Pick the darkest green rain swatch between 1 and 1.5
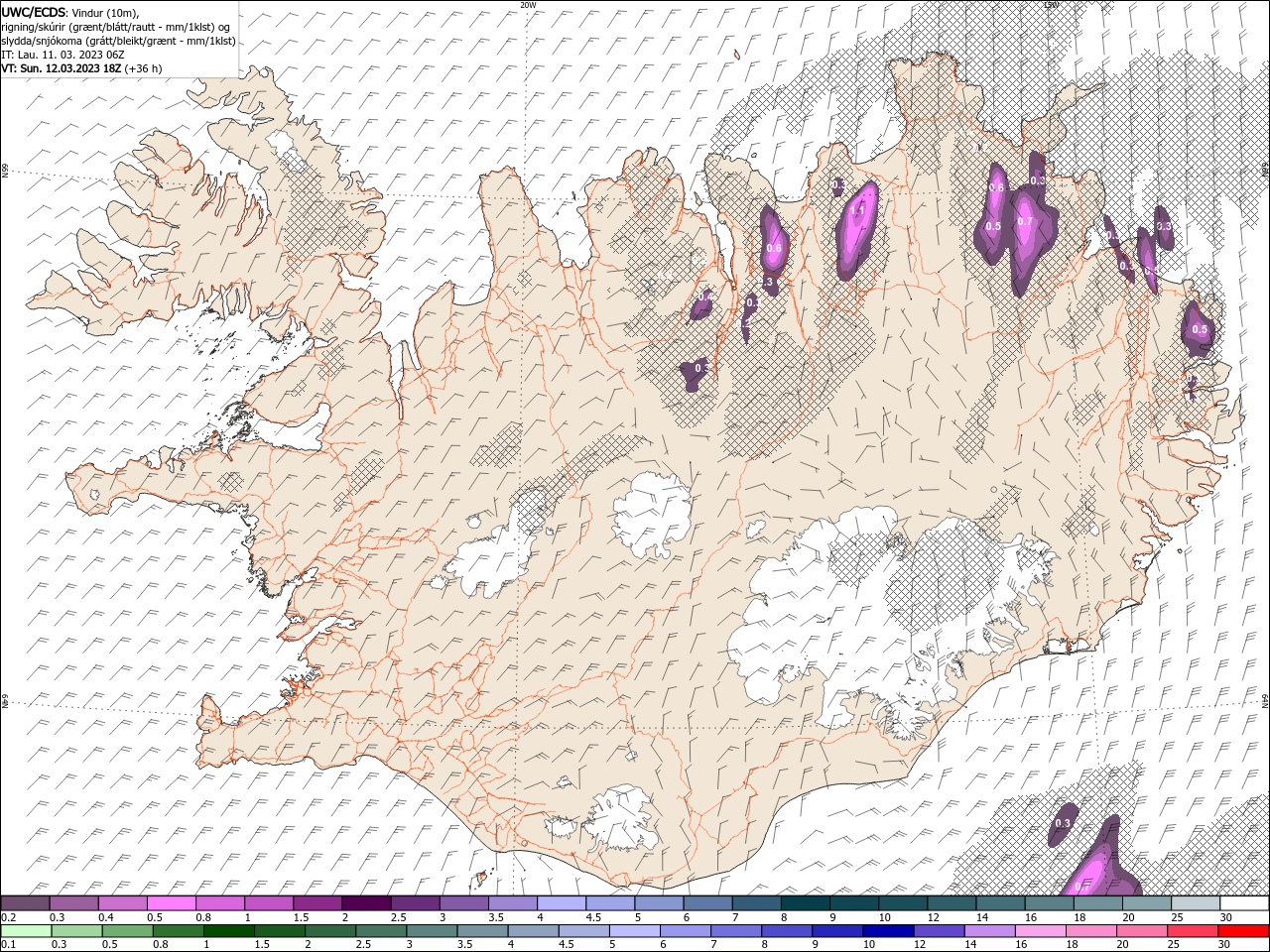Image resolution: width=1270 pixels, height=952 pixels. 228,931
